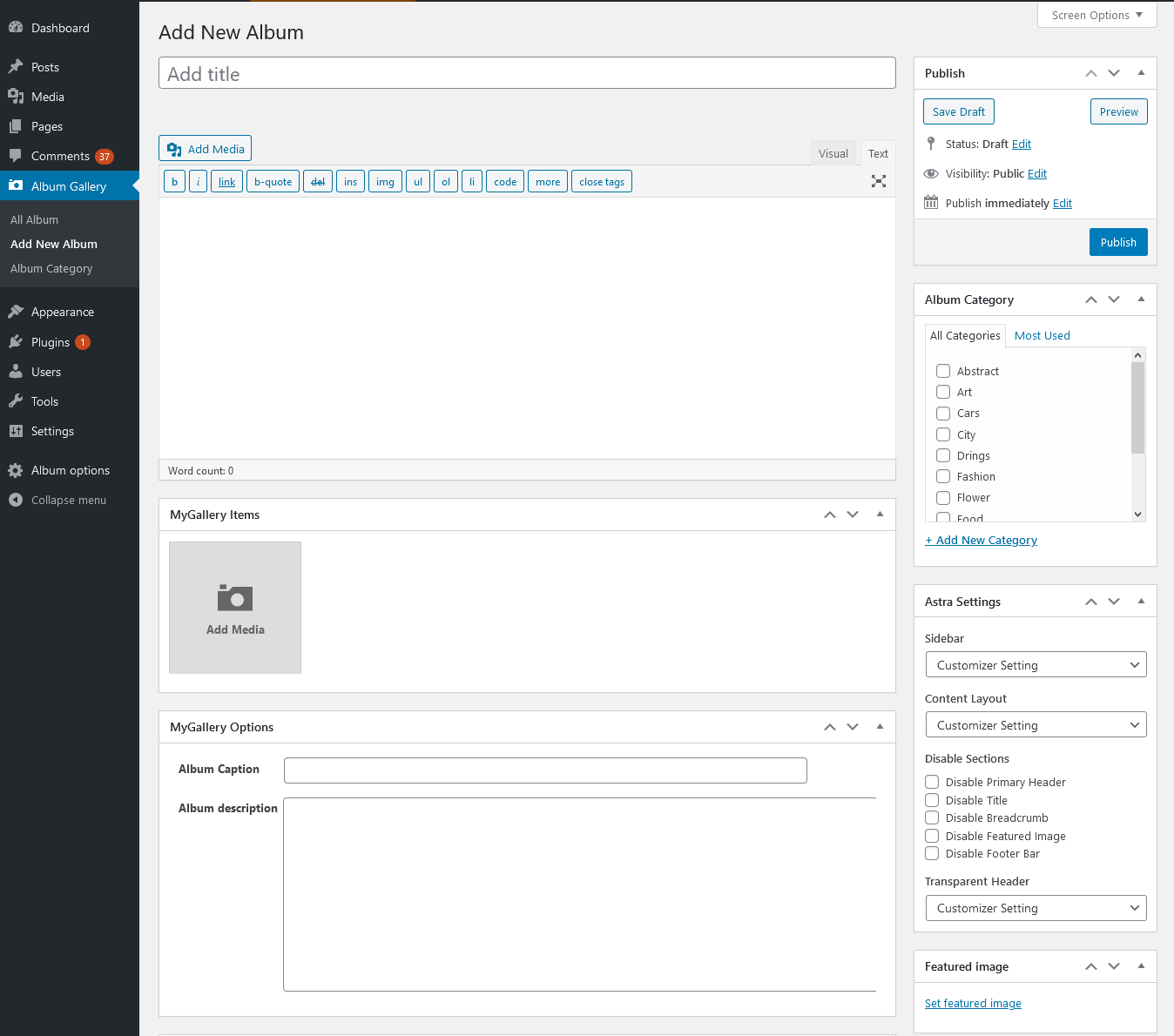Viewport: 1174px width, 1036px height.
Task: Open the All Album submenu link
Action: 35,219
